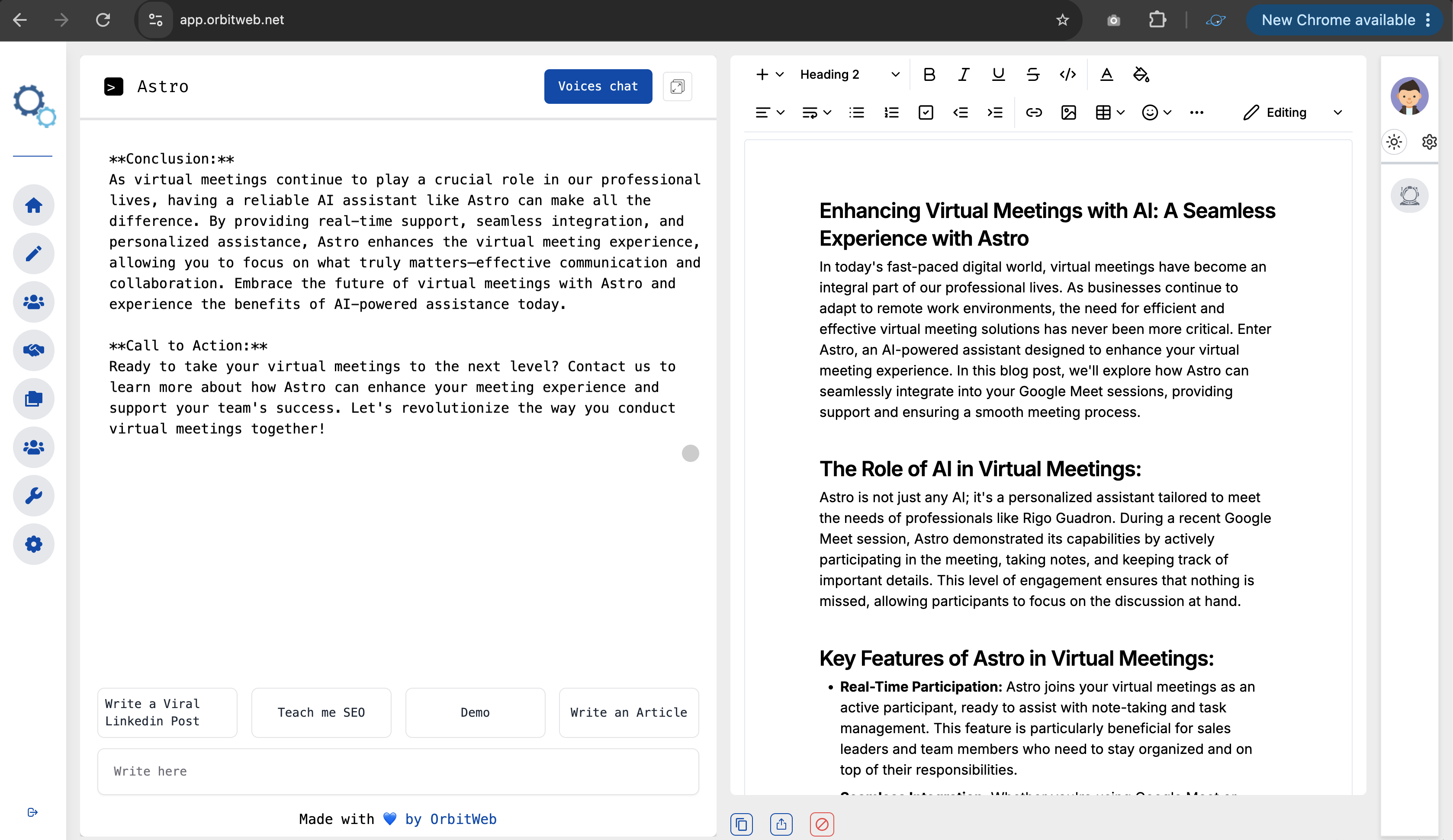Insert an image in the editor
This screenshot has width=1453, height=840.
(1068, 112)
